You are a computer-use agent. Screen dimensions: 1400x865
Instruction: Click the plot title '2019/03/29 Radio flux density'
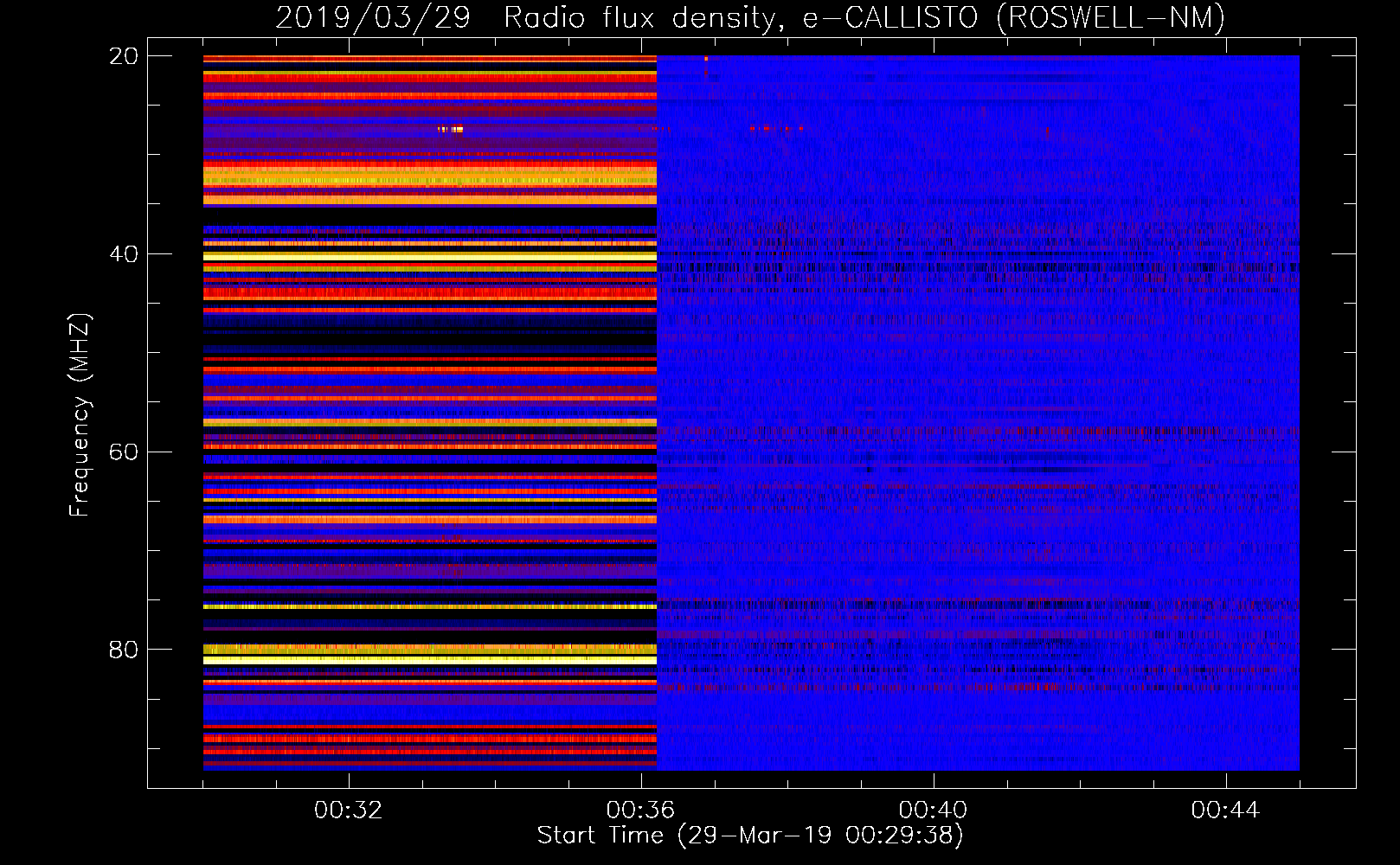(x=525, y=17)
